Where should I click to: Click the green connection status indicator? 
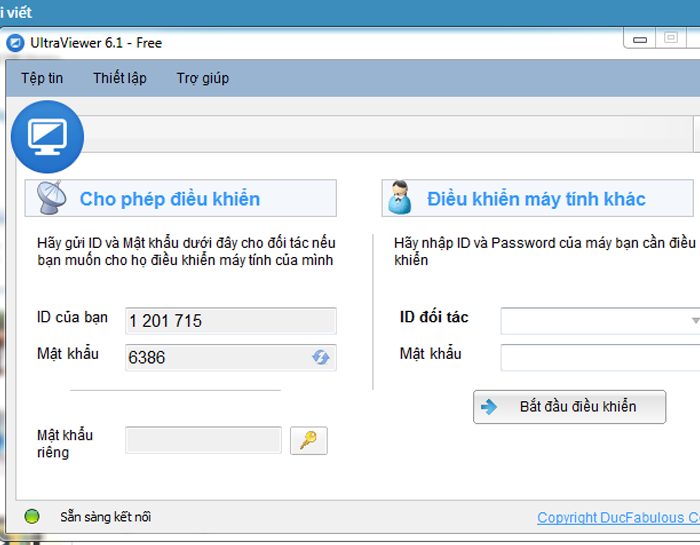32,516
